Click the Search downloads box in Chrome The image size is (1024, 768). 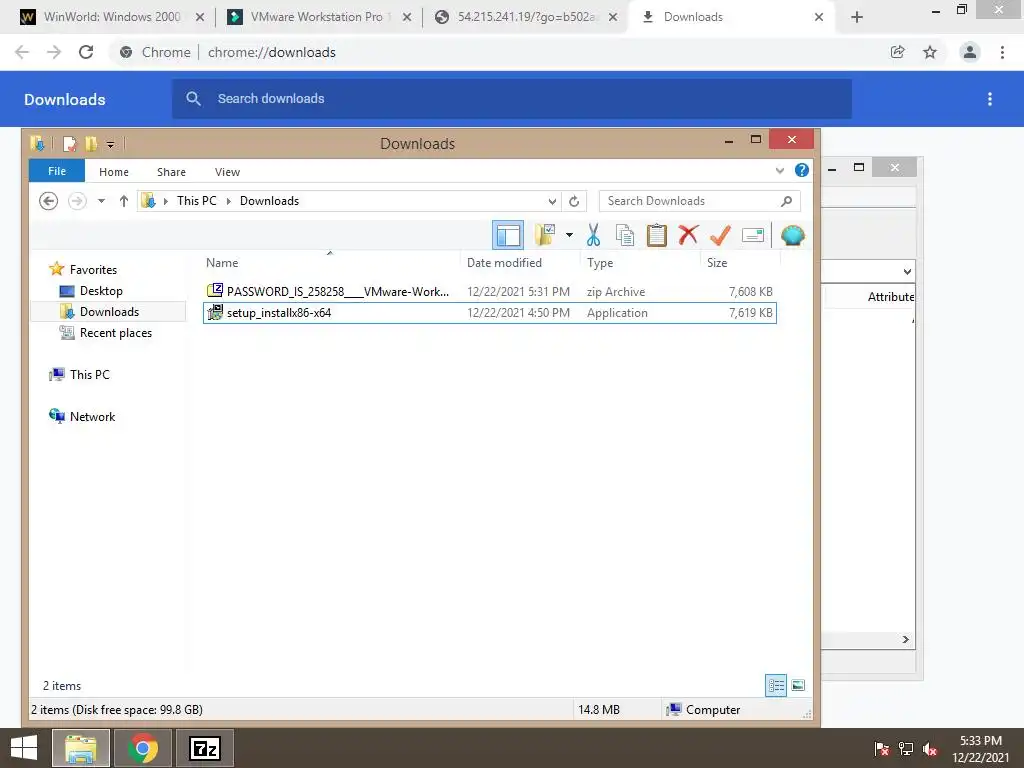click(x=512, y=99)
